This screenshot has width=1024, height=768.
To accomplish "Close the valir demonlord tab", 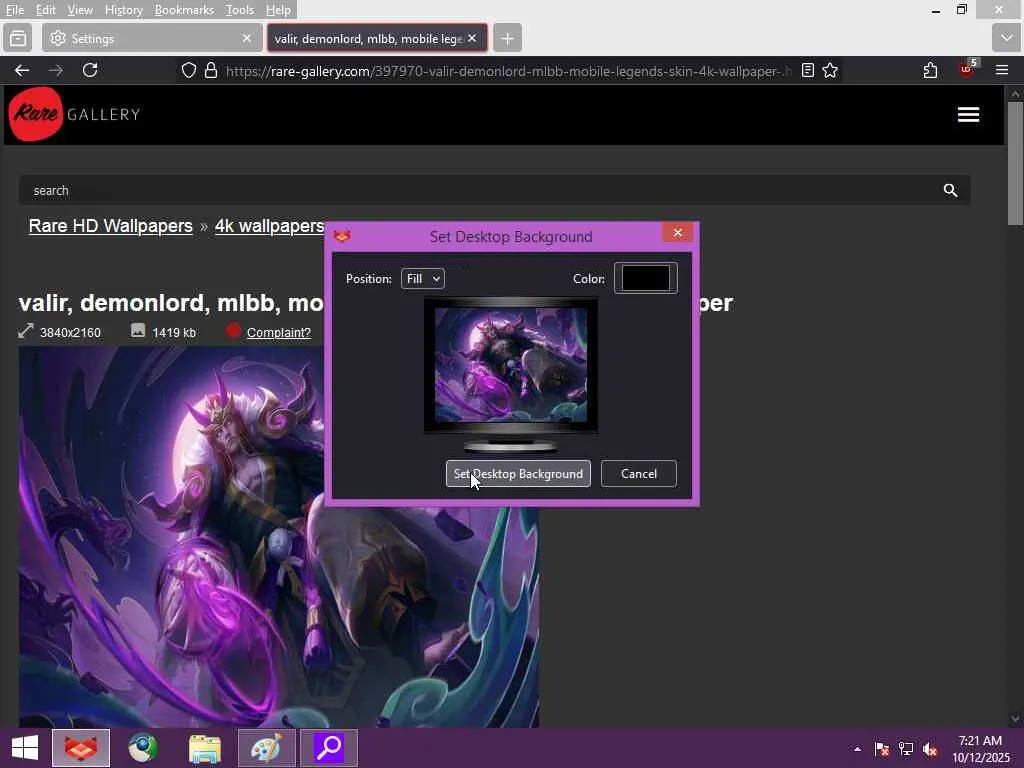I will click(x=472, y=39).
